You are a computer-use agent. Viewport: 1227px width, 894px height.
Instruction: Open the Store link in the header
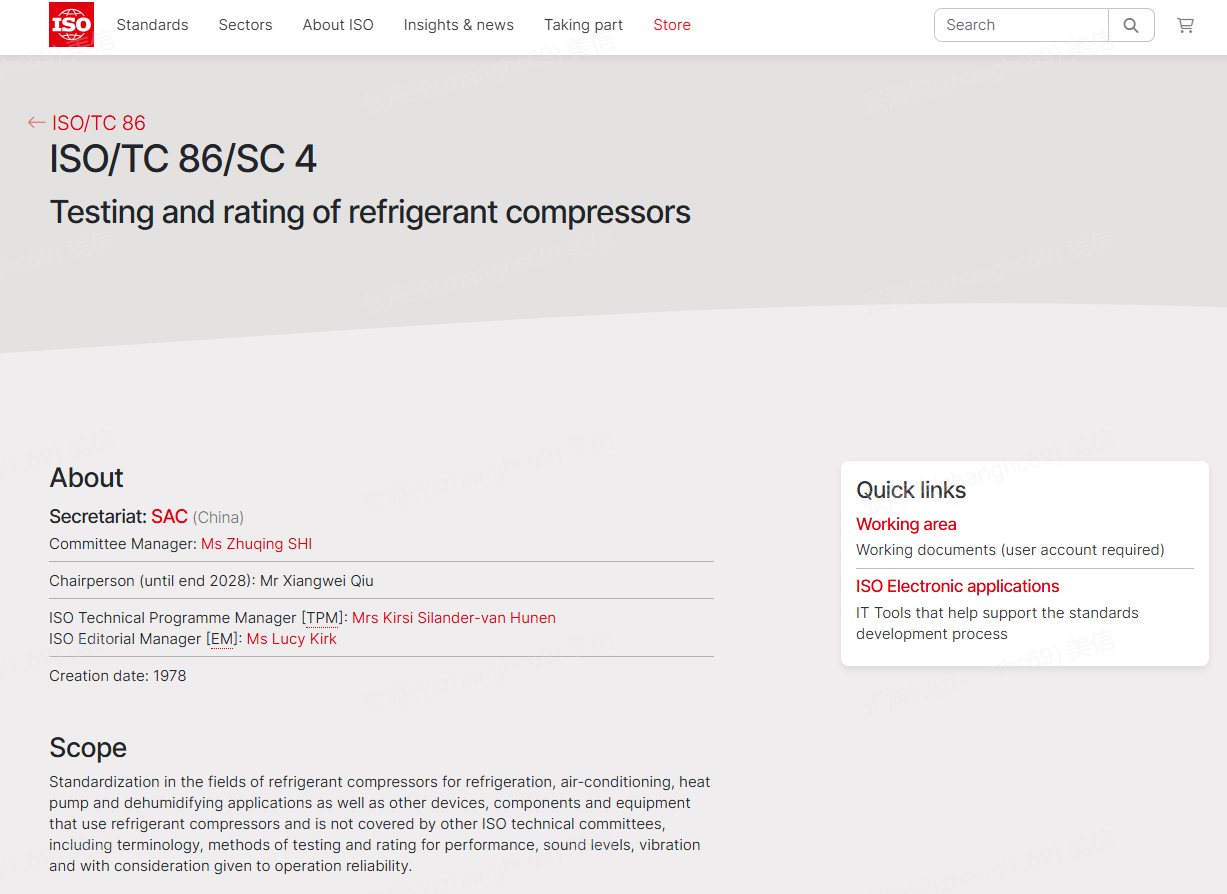coord(671,25)
